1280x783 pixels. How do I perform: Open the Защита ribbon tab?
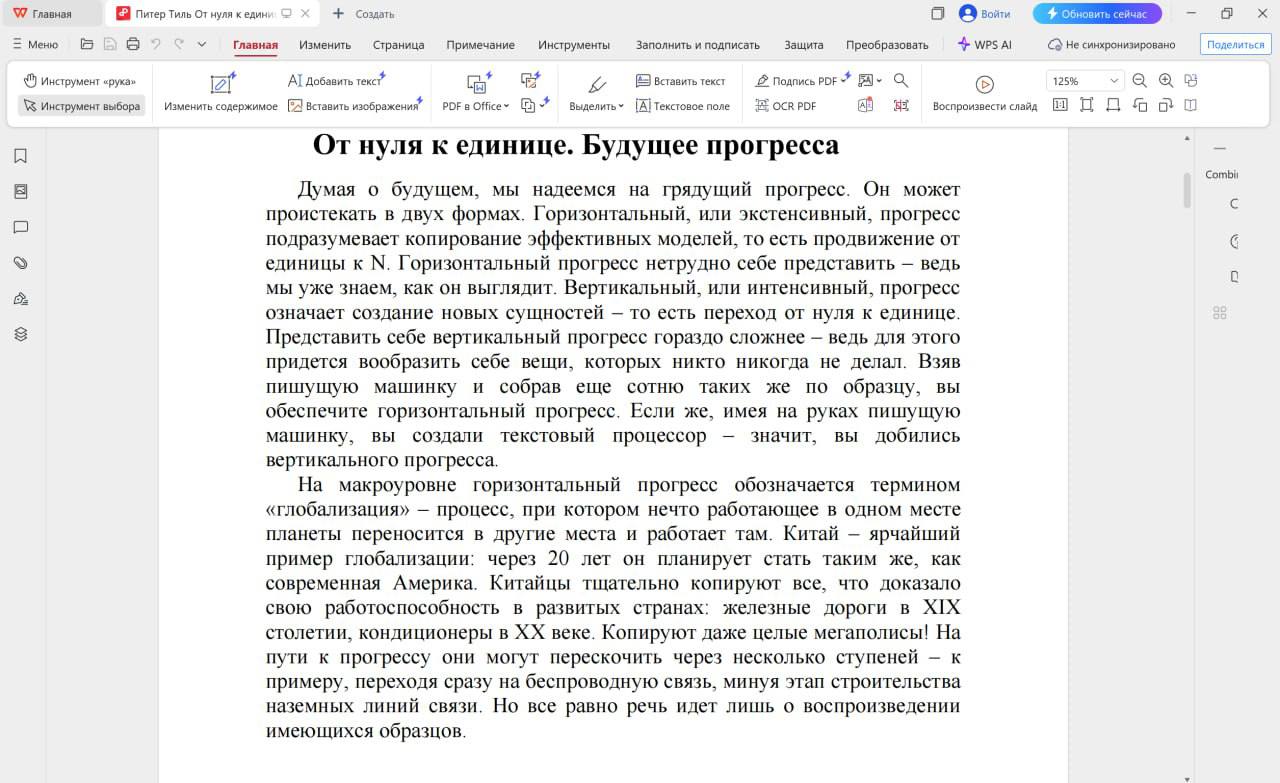coord(804,44)
